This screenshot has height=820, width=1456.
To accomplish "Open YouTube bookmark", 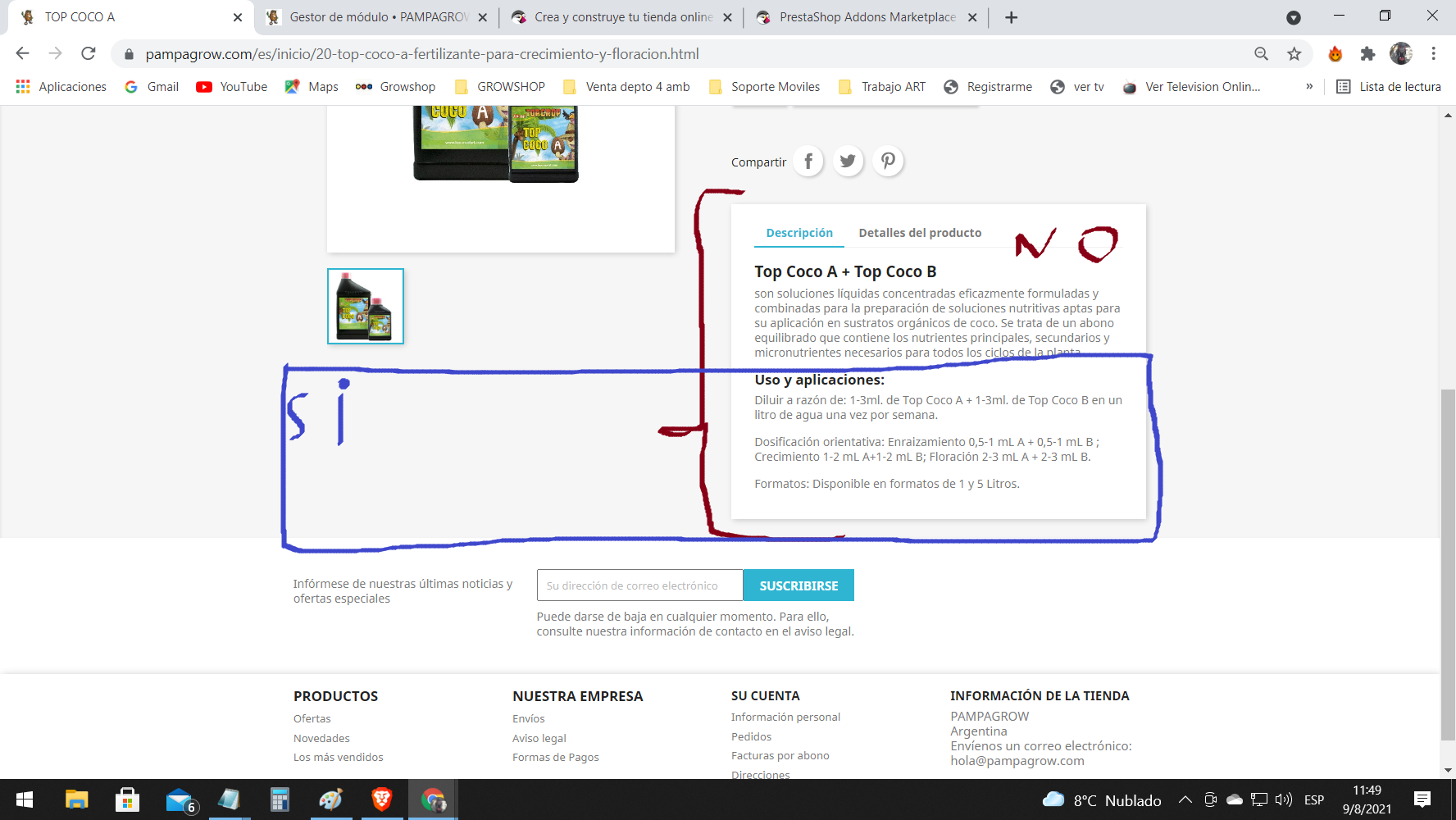I will (232, 87).
